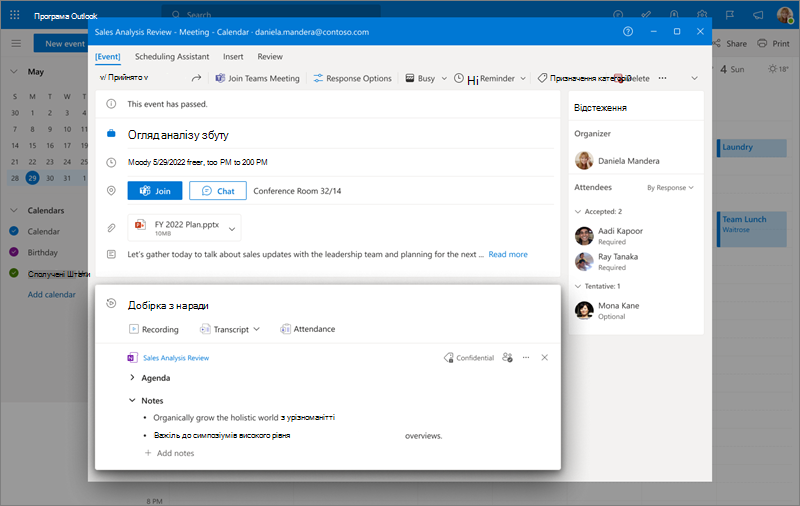Open the account profile picture at top right
Image resolution: width=800 pixels, height=506 pixels.
click(x=785, y=15)
